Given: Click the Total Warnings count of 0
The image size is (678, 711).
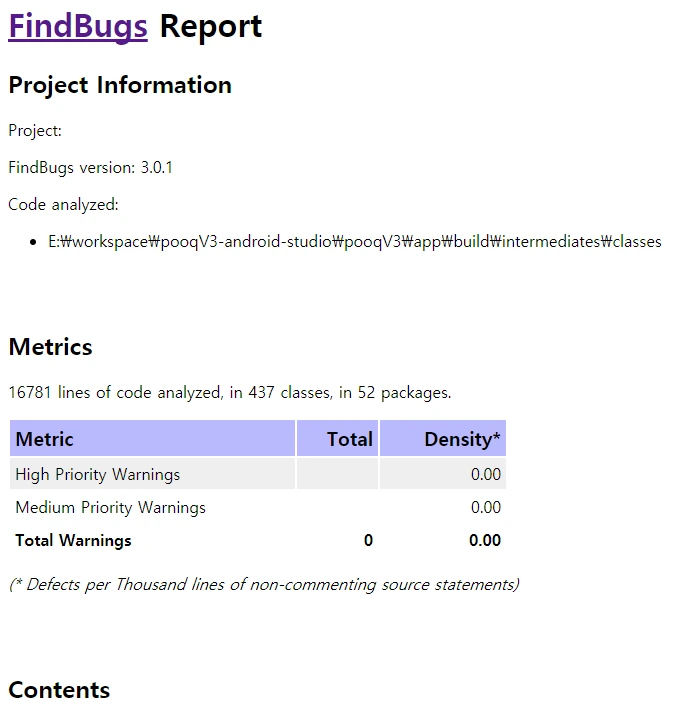Looking at the screenshot, I should [368, 541].
